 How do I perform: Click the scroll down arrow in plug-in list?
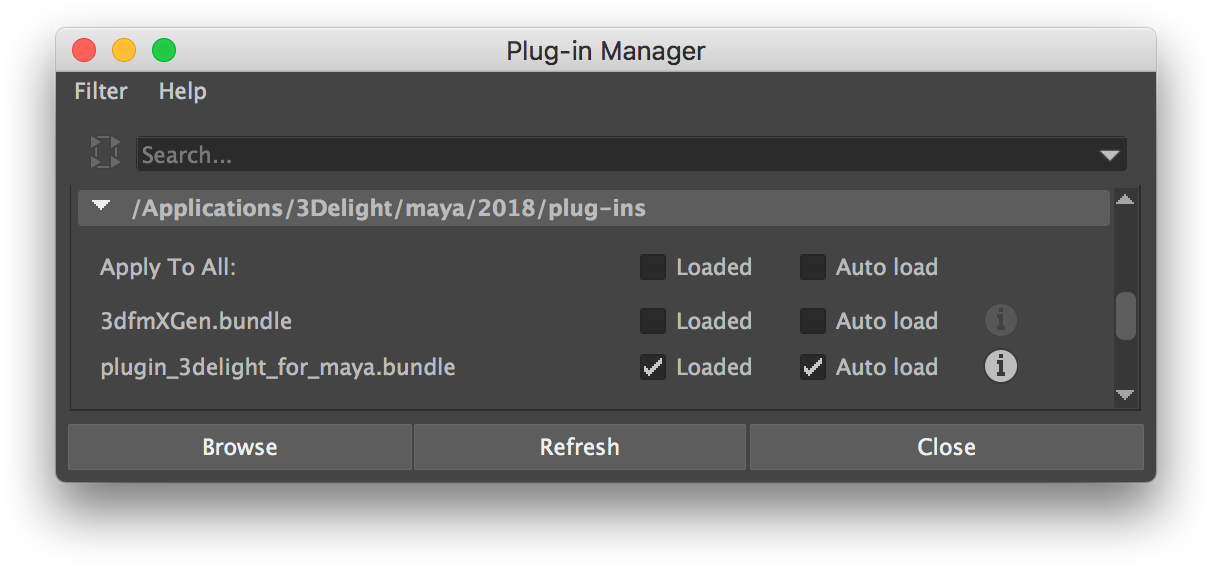[x=1125, y=395]
